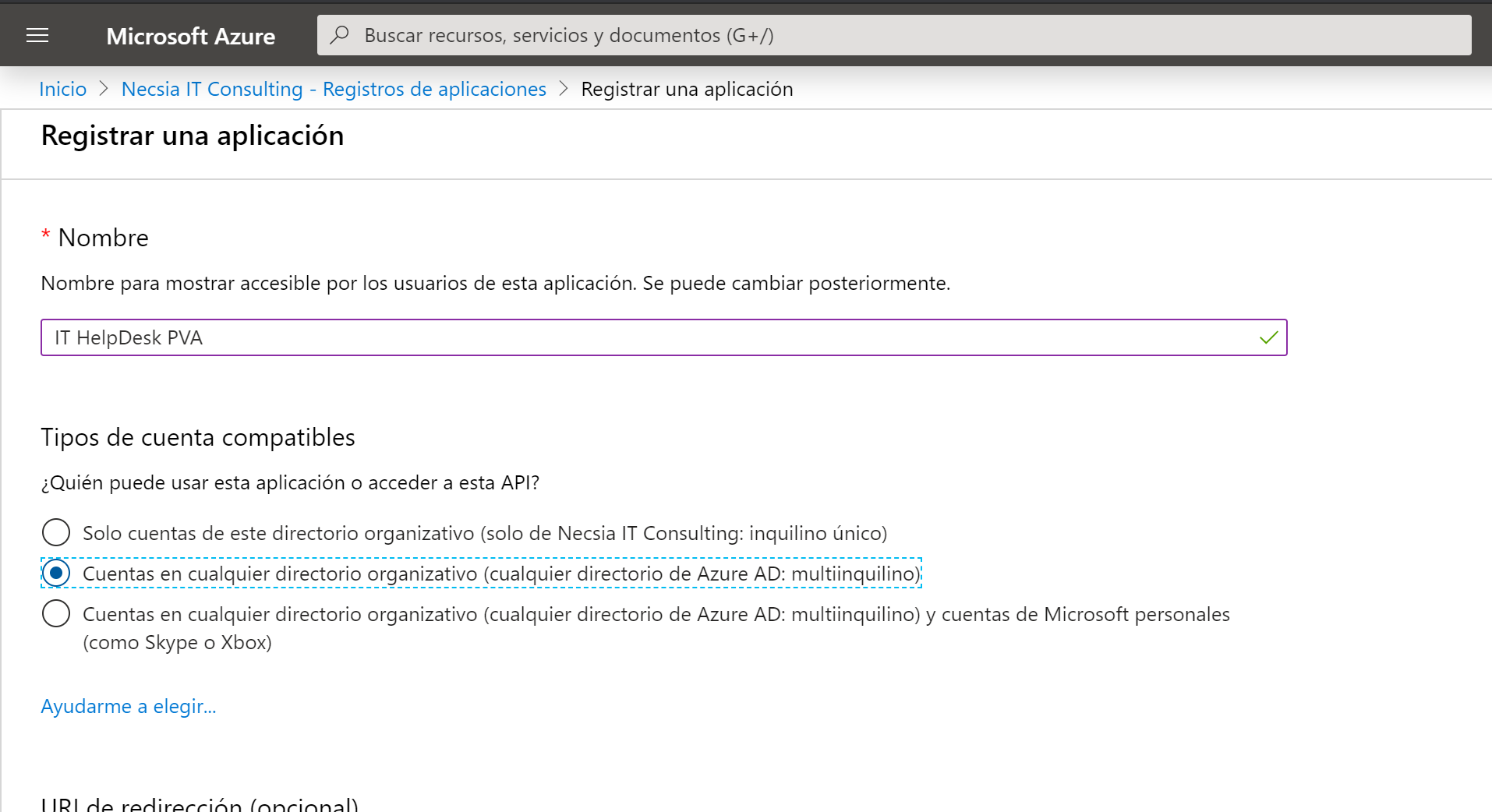Click the magnifying glass search icon
This screenshot has height=812, width=1492.
pyautogui.click(x=339, y=34)
